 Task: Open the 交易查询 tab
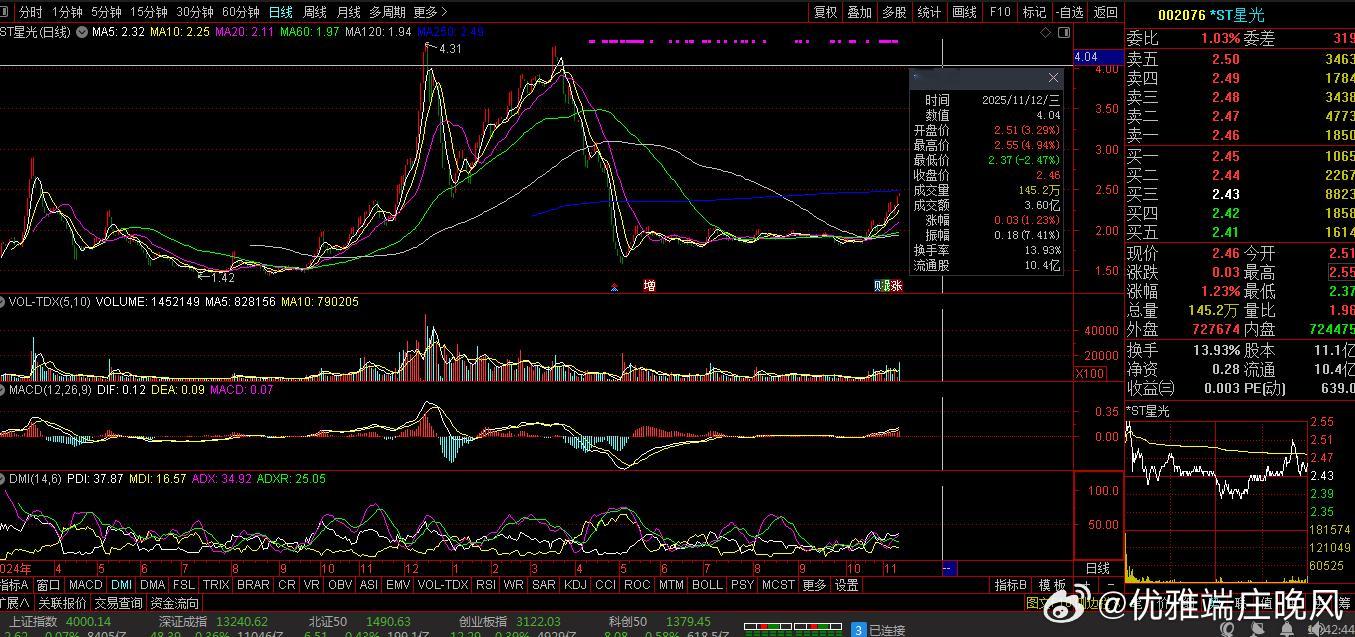click(x=119, y=603)
